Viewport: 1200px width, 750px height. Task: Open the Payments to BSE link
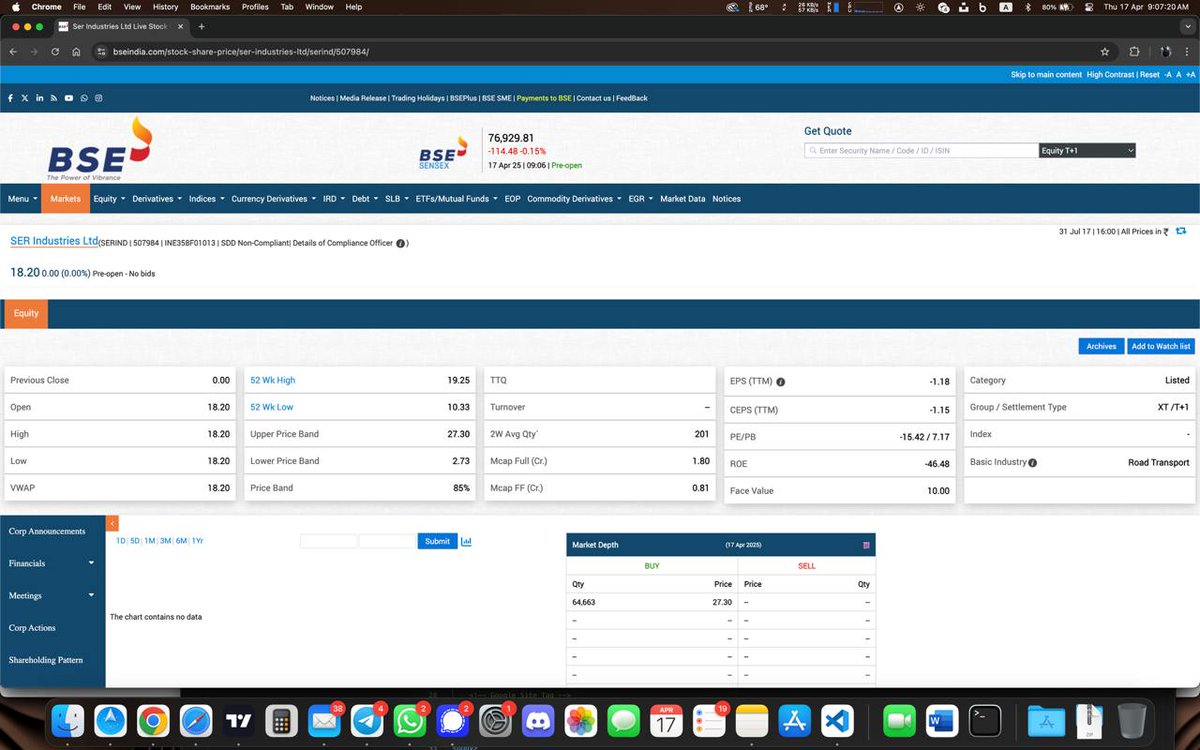[544, 98]
